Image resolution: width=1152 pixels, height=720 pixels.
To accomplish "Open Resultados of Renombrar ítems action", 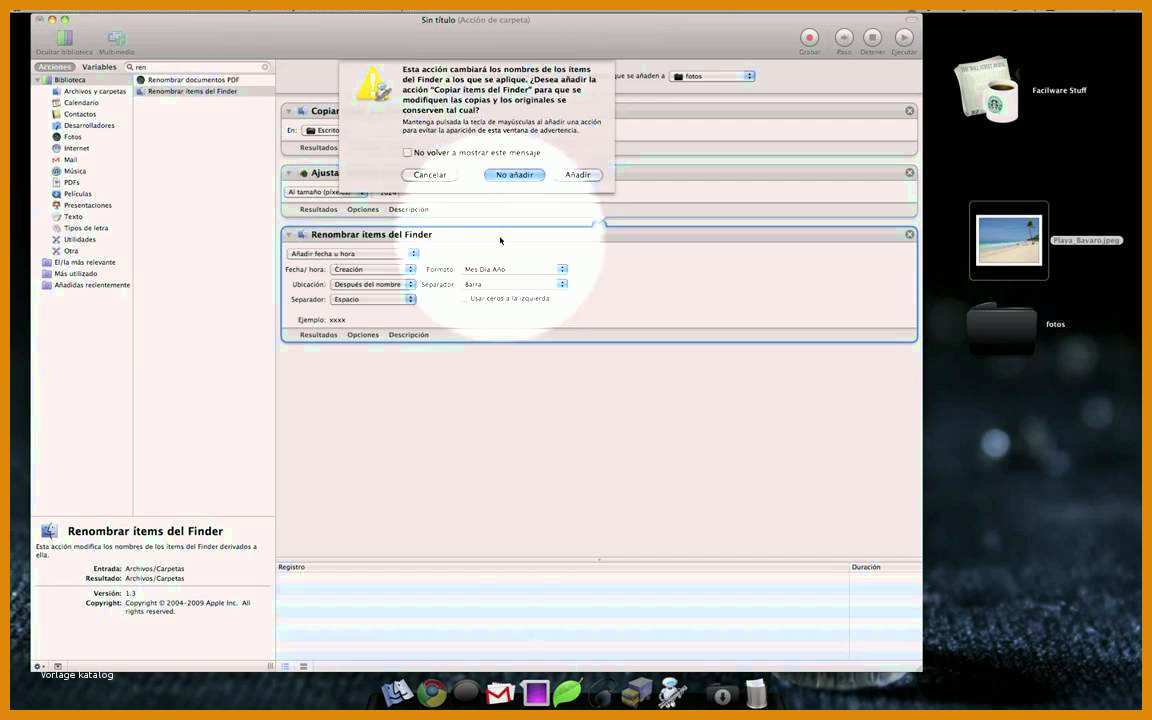I will click(319, 335).
